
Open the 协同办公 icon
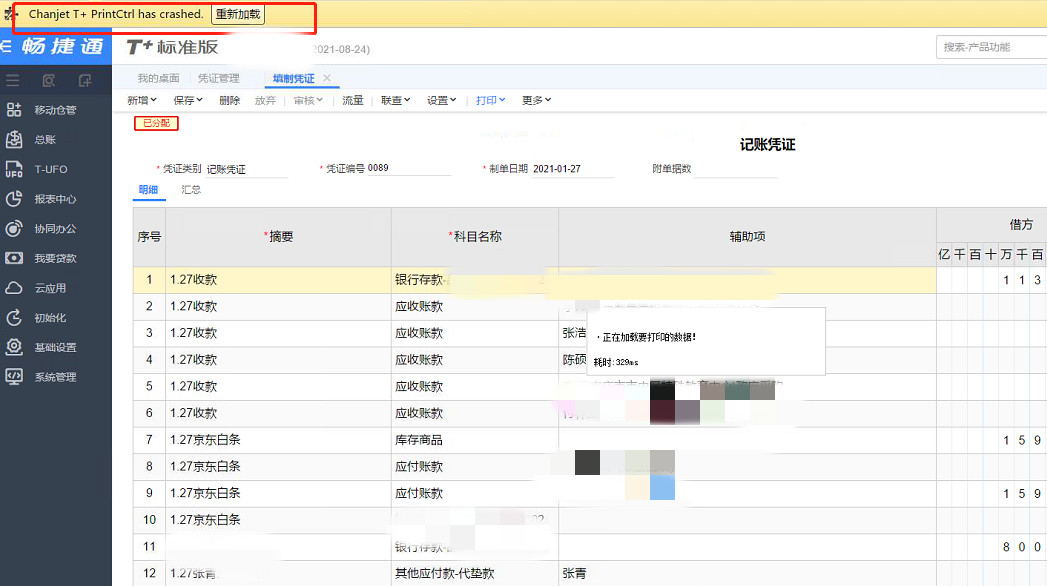14,228
